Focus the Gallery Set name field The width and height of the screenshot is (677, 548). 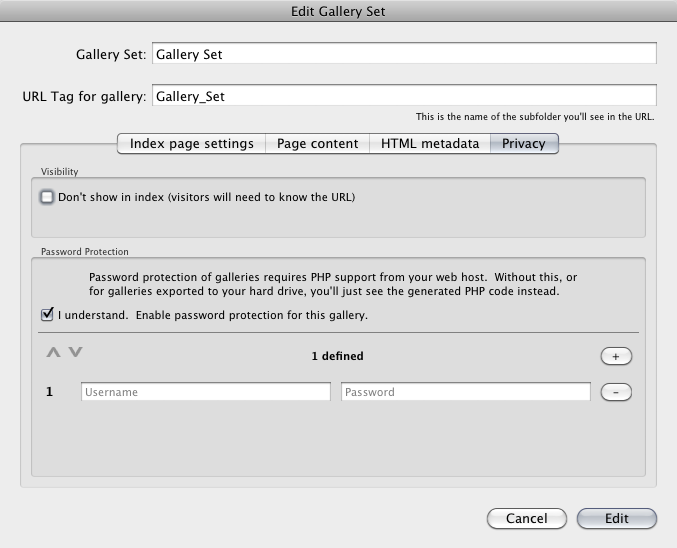pos(404,54)
